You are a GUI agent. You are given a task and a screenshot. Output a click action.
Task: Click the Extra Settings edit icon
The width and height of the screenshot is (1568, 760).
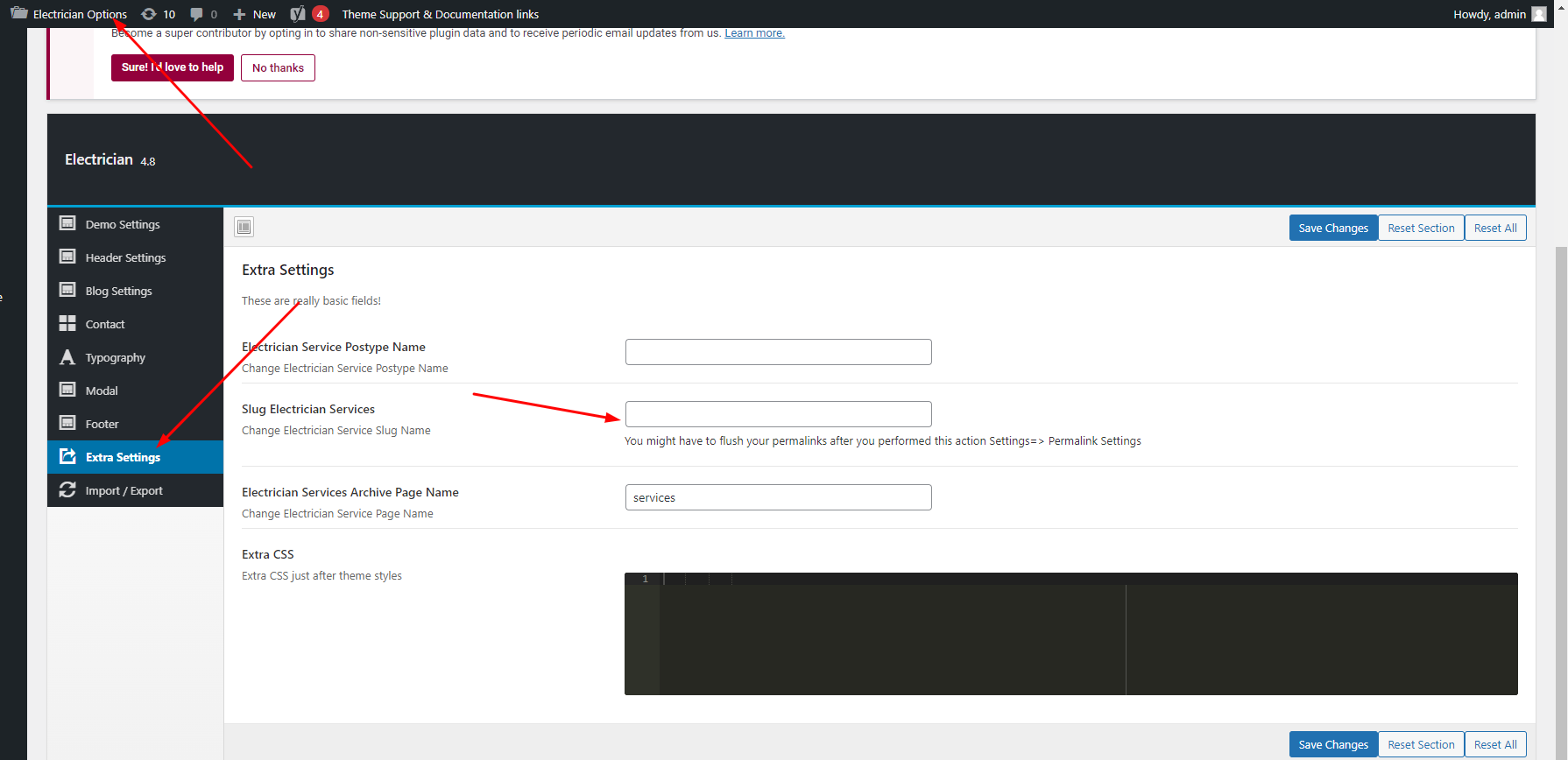(67, 456)
